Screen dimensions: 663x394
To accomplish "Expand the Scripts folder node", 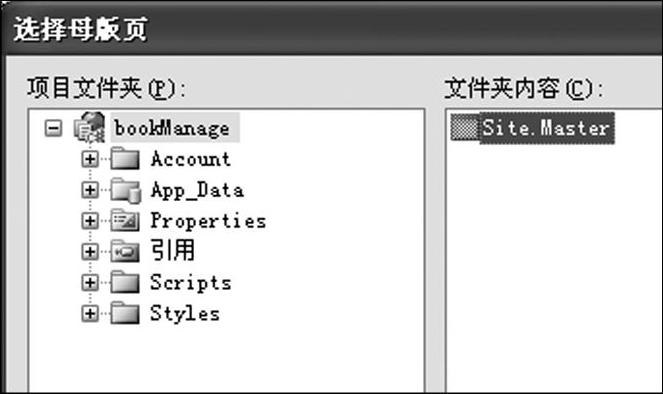I will click(x=90, y=283).
